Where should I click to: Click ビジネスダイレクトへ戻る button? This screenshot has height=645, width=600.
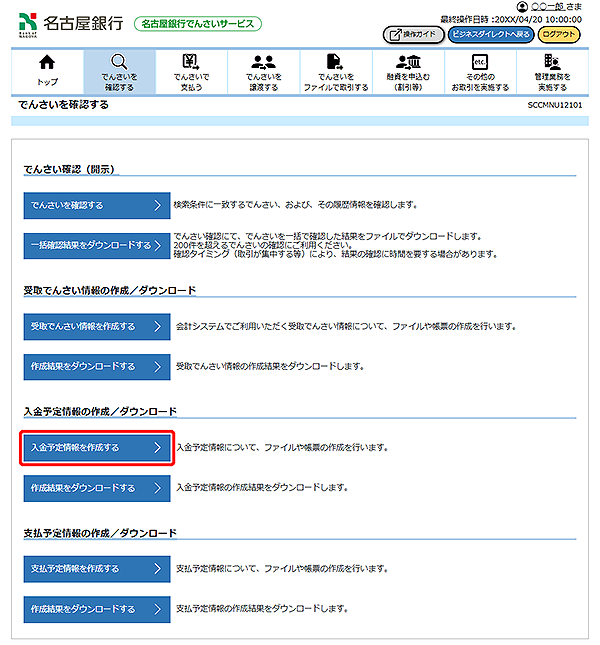(490, 35)
